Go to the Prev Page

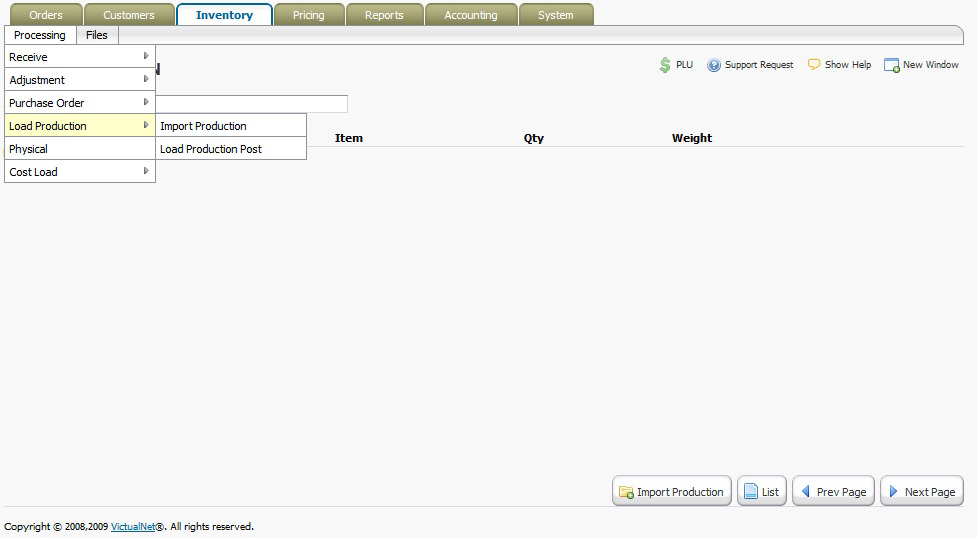(x=834, y=491)
